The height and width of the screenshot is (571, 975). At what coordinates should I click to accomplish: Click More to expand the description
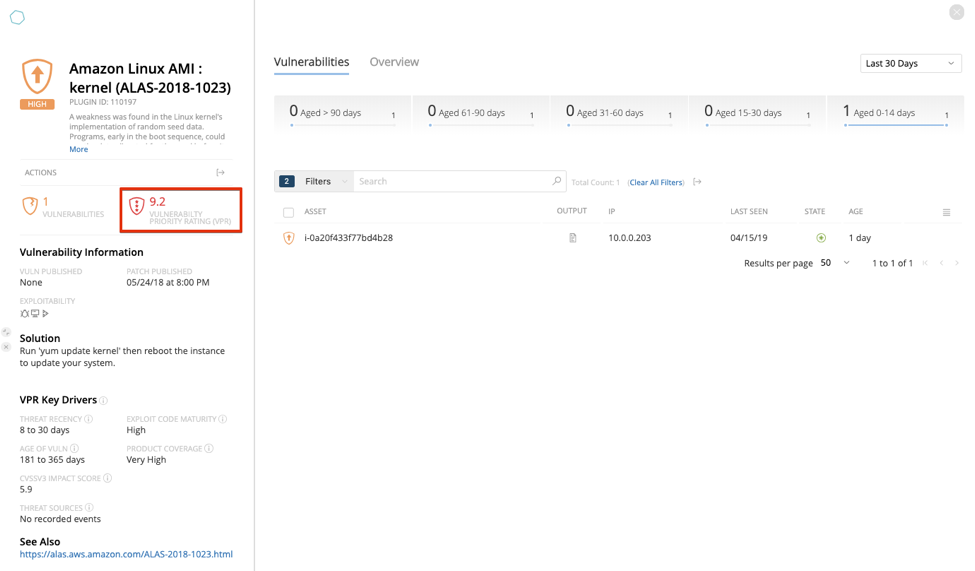78,149
